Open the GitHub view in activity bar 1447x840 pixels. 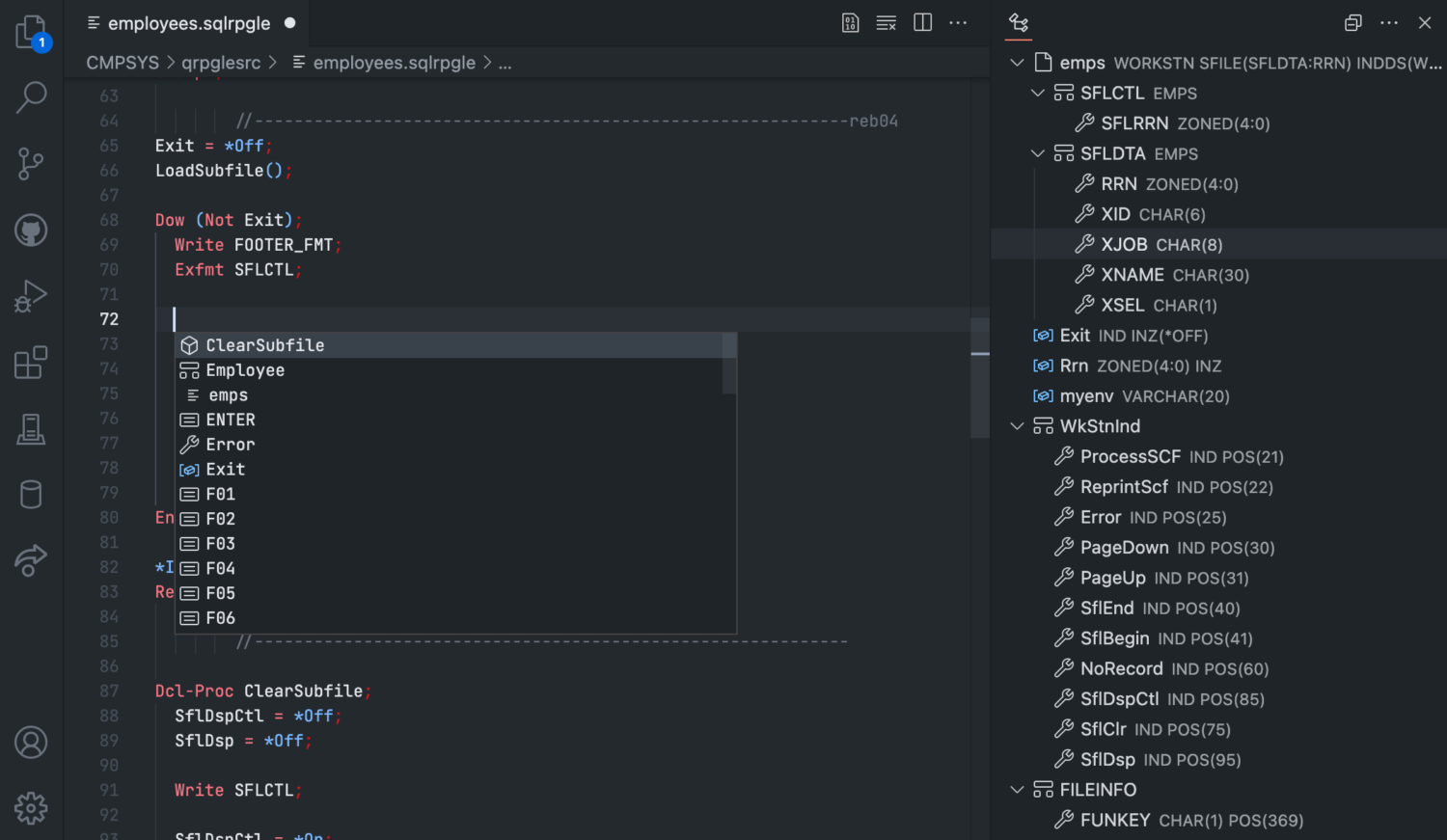coord(30,230)
